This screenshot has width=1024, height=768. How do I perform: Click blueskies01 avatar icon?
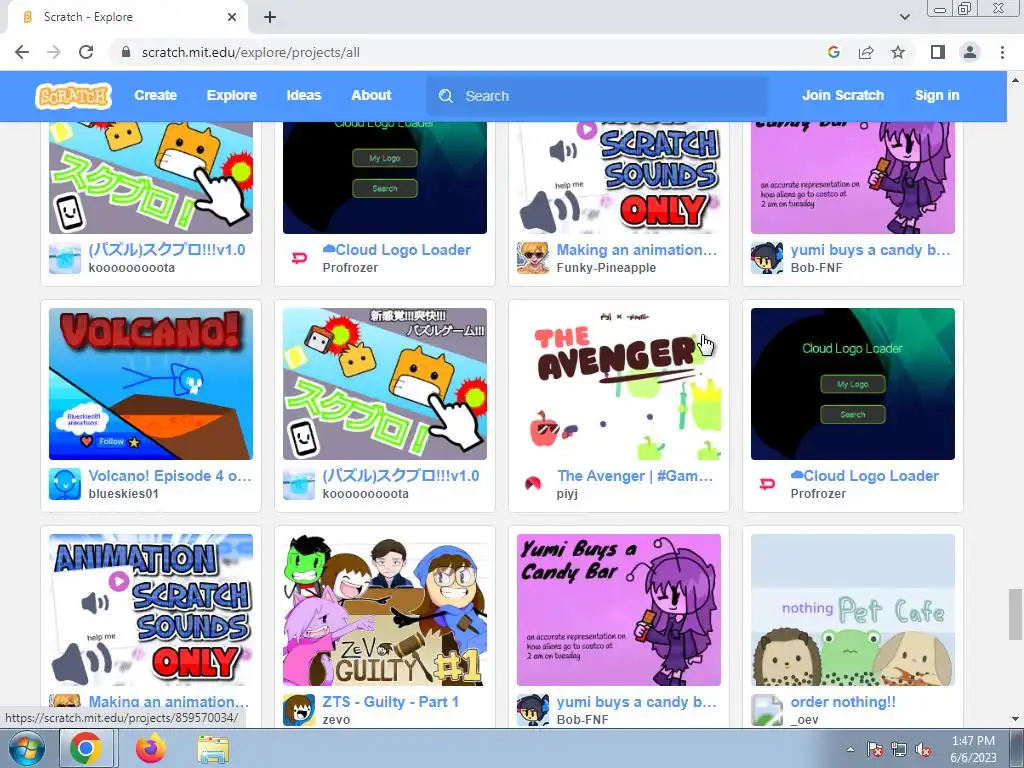[65, 484]
